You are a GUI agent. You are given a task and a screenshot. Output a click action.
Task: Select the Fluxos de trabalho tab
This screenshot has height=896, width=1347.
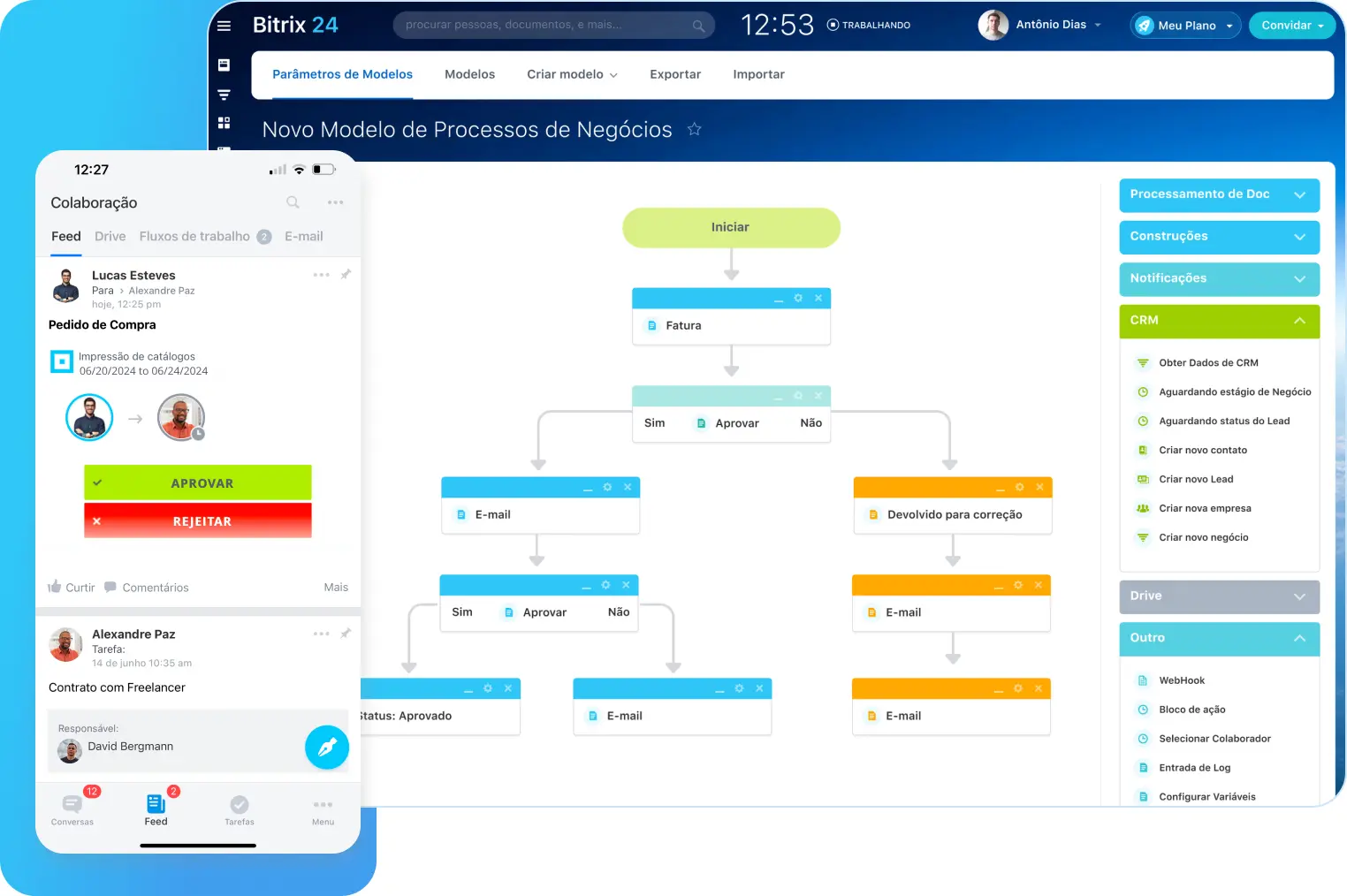click(x=194, y=237)
